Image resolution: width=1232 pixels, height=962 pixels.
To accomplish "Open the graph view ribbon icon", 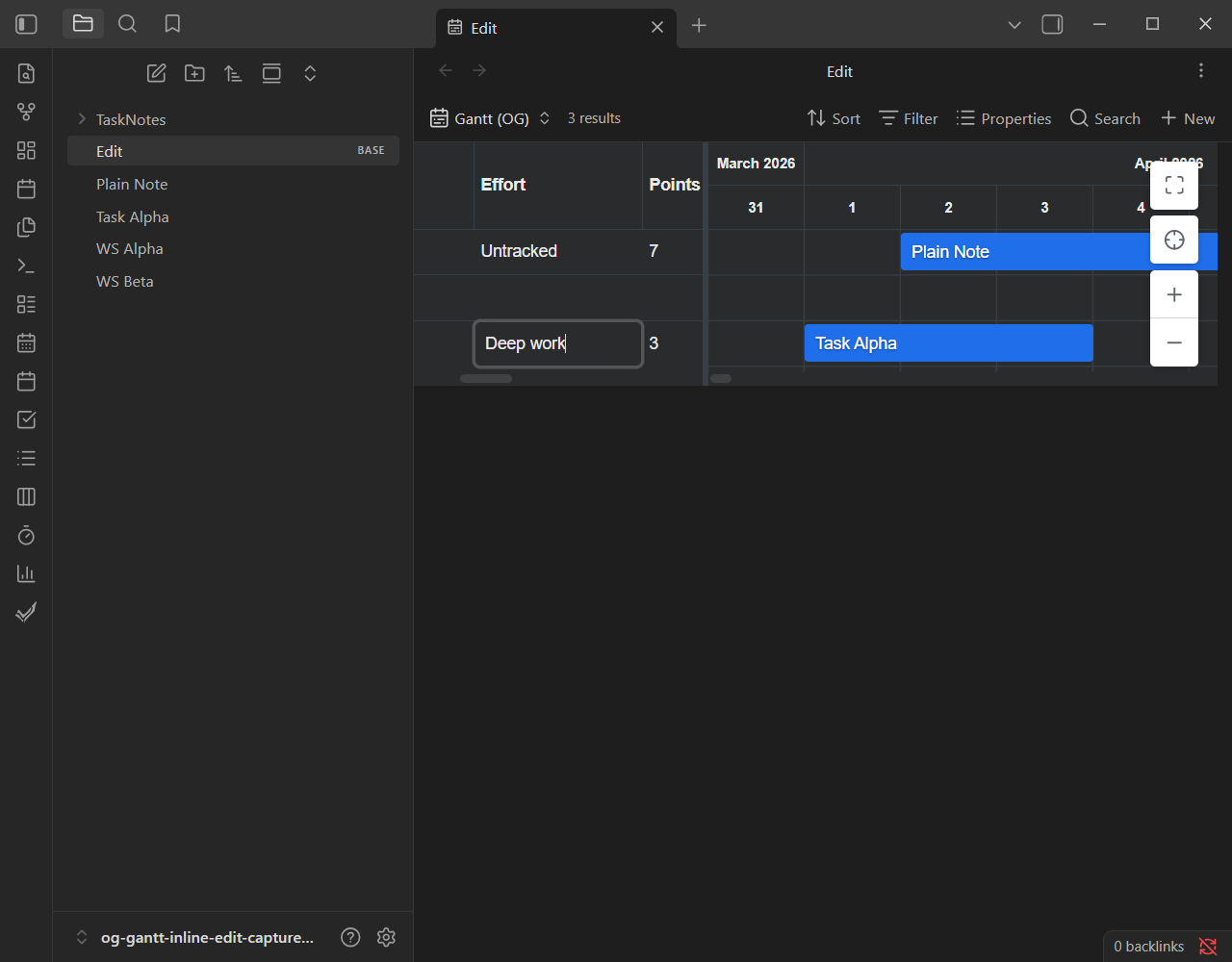I will (x=26, y=112).
